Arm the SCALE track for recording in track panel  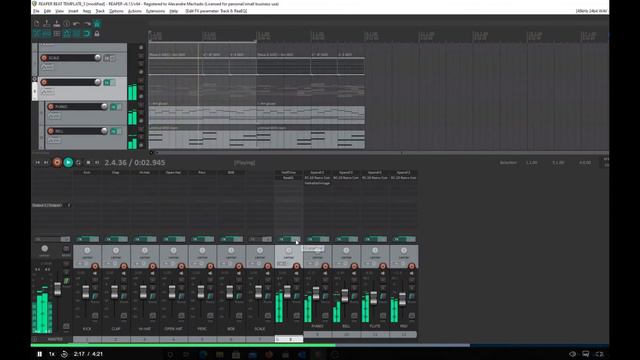(x=44, y=58)
